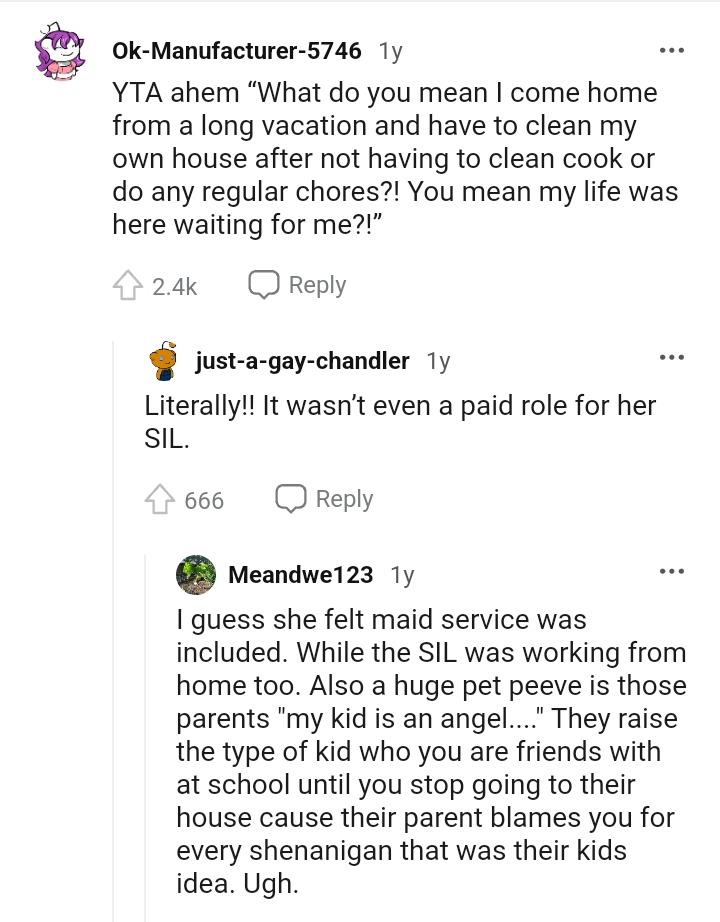The width and height of the screenshot is (720, 922).
Task: Click the upvote arrow on Ok-Manufacturer-5746's comment
Action: [x=128, y=284]
